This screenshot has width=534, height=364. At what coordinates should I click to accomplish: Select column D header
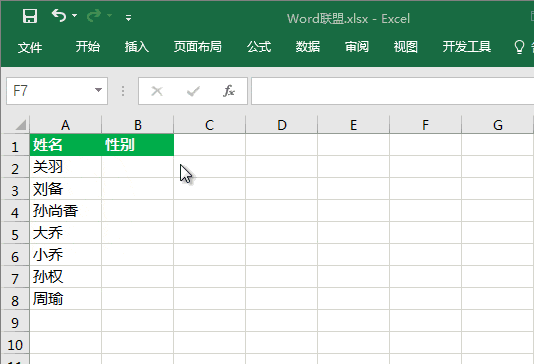point(282,125)
